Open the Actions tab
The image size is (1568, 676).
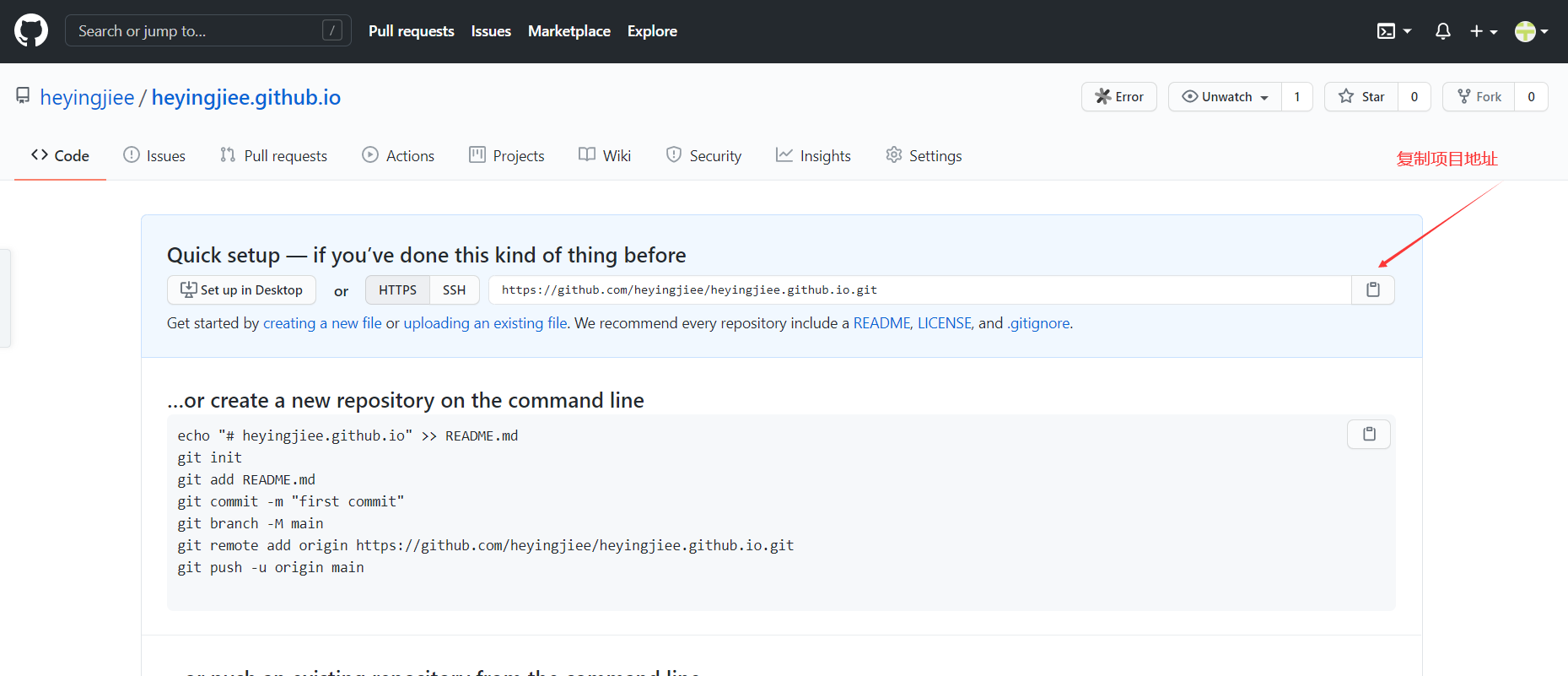point(398,155)
